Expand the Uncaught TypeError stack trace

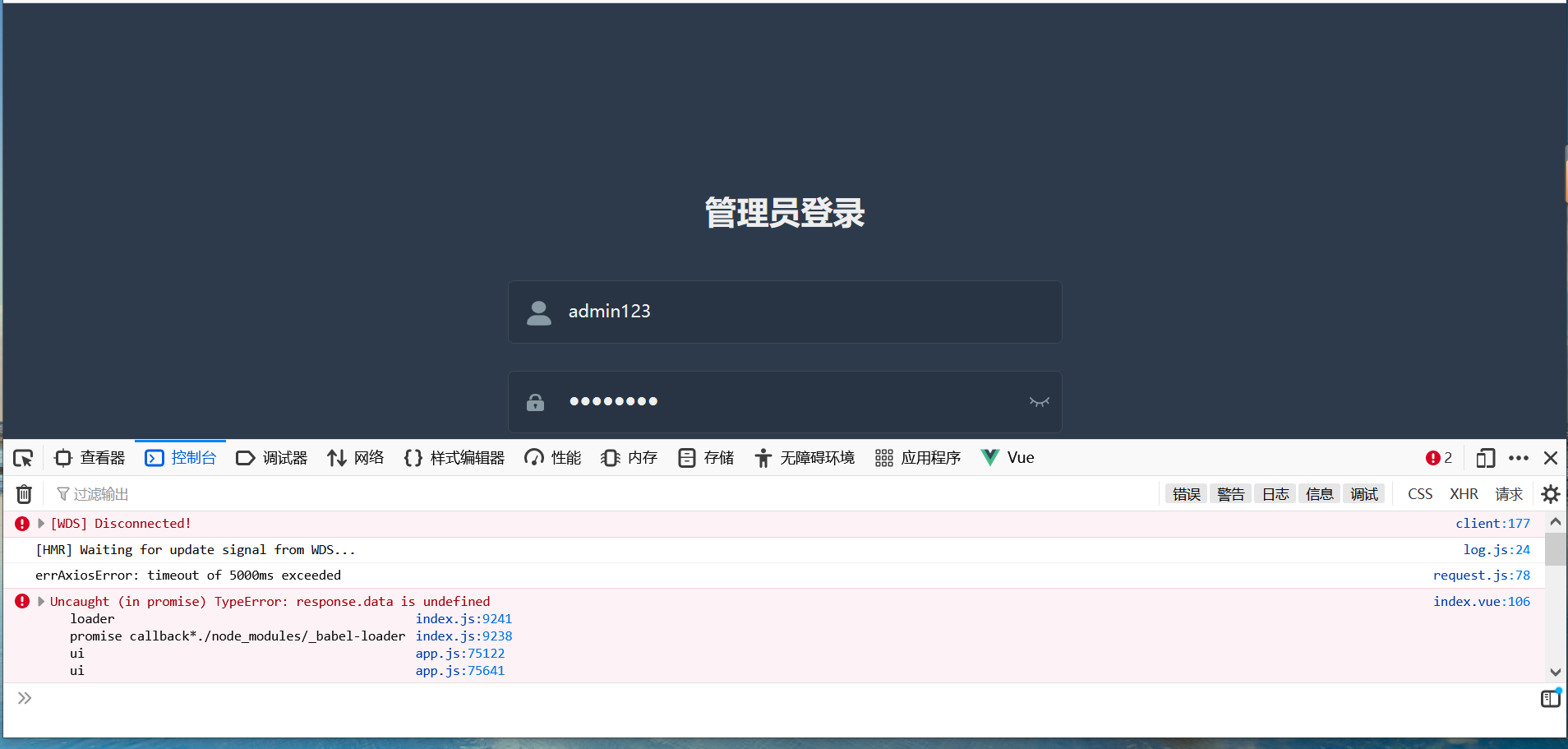click(41, 601)
